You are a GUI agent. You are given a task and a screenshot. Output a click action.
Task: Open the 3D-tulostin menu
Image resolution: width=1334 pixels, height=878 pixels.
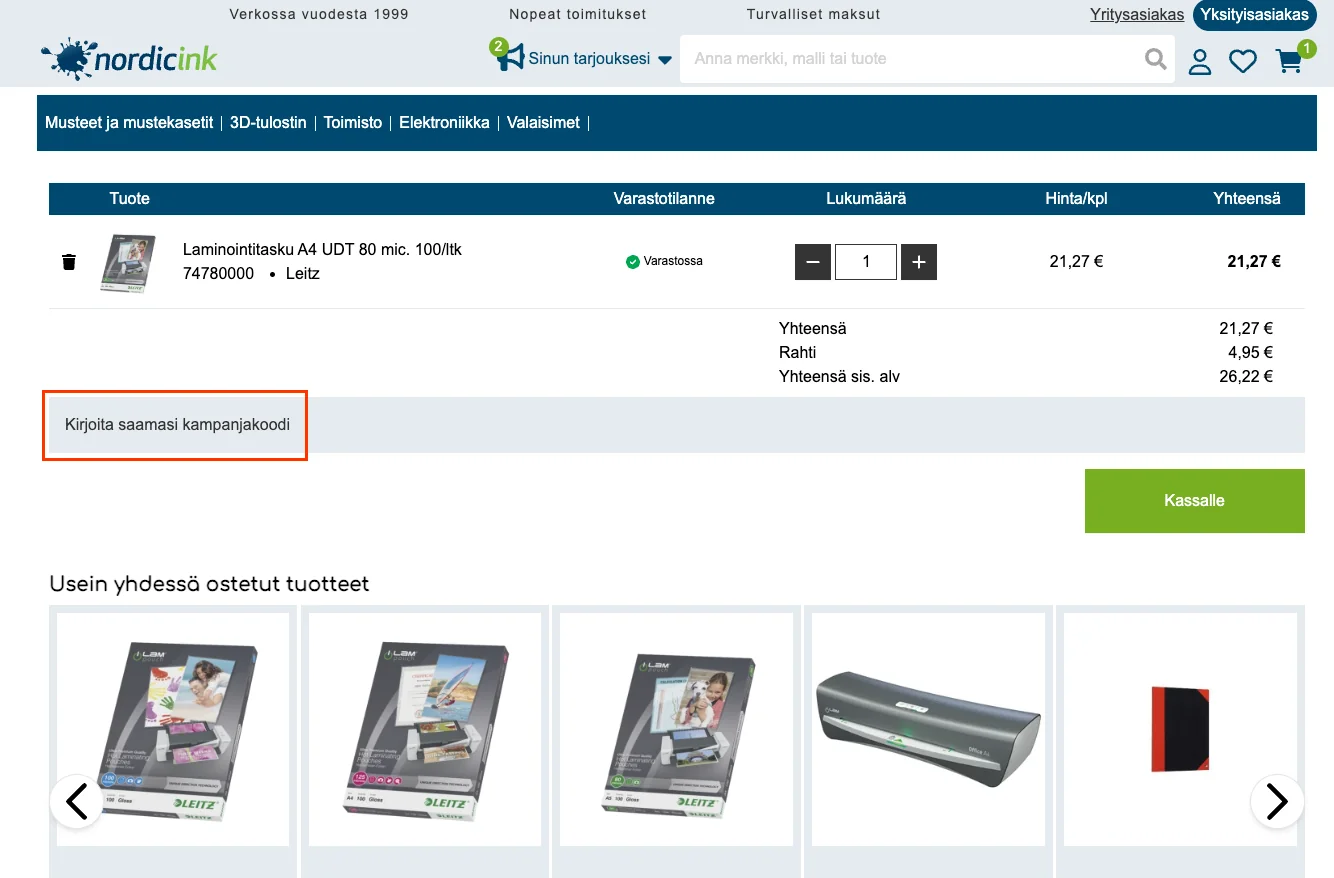pos(268,122)
